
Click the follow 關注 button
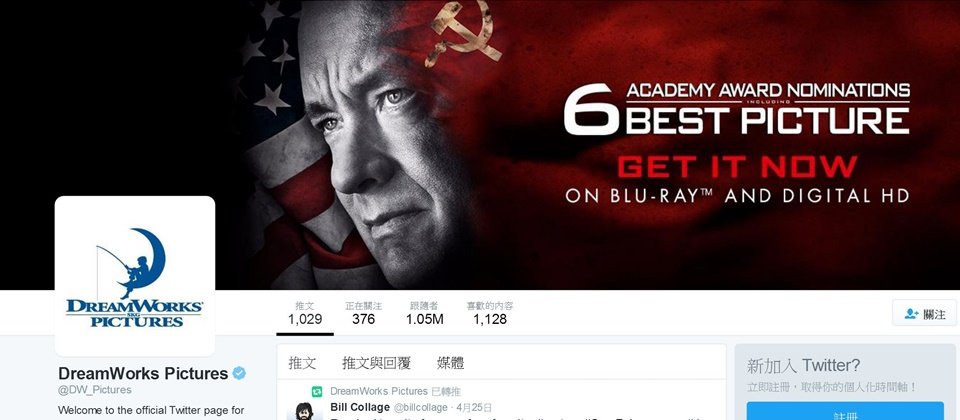pyautogui.click(x=924, y=314)
